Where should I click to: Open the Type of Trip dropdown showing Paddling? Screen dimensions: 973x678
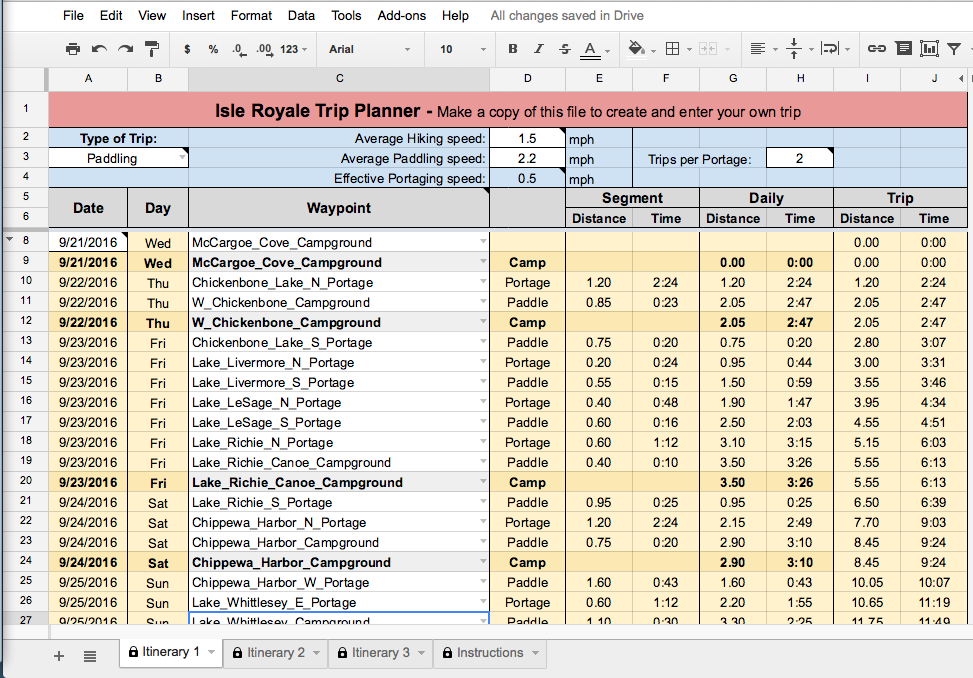[181, 158]
